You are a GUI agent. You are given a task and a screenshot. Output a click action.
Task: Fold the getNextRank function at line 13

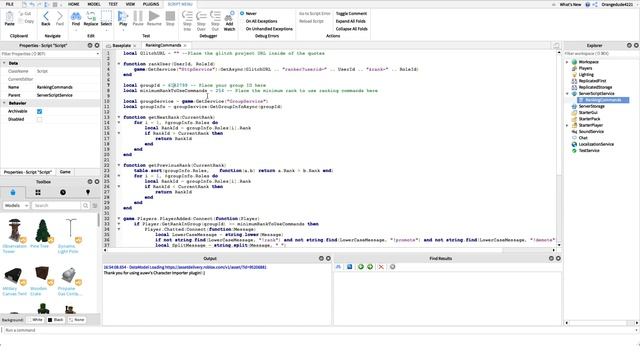pyautogui.click(x=119, y=117)
